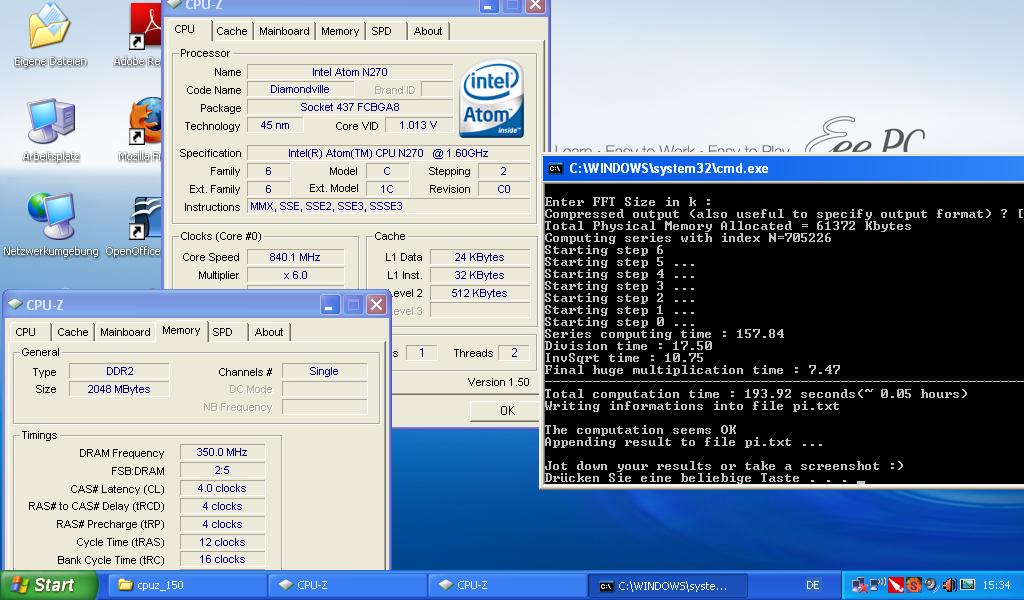Click CAS# Latency value 4.0 clocks
The height and width of the screenshot is (600, 1024).
(222, 488)
